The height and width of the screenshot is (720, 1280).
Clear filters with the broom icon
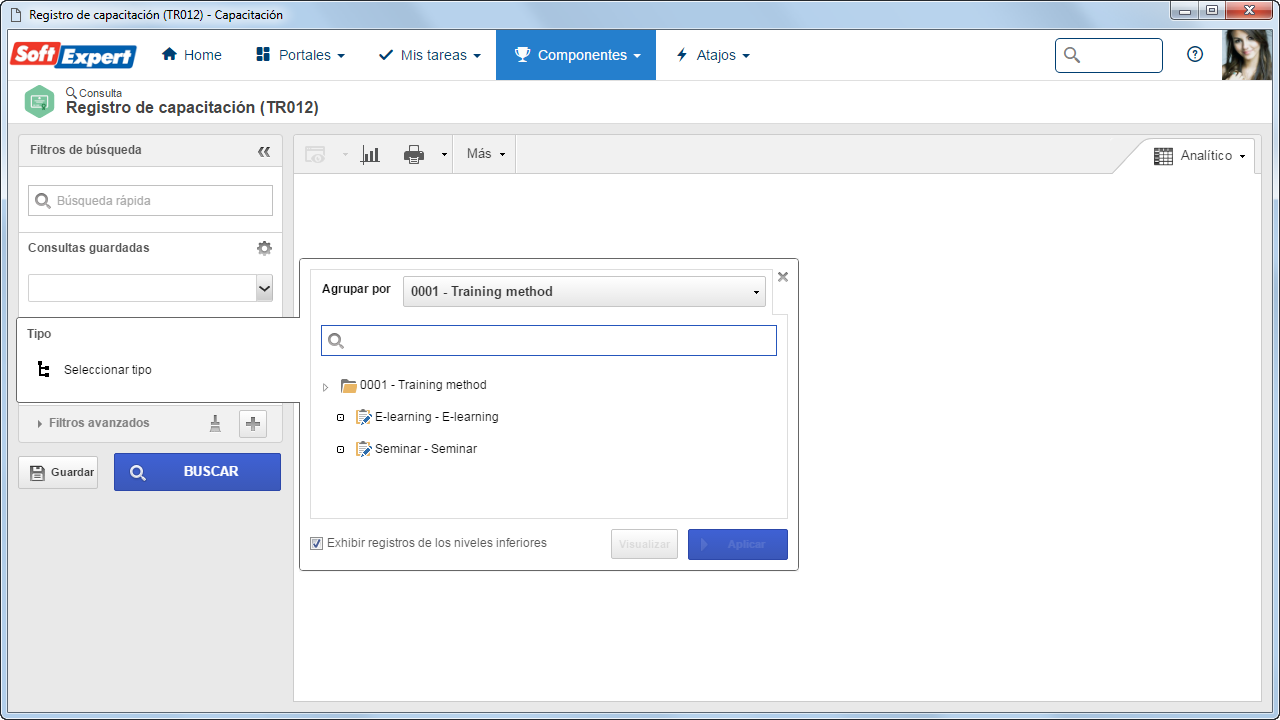pos(215,424)
